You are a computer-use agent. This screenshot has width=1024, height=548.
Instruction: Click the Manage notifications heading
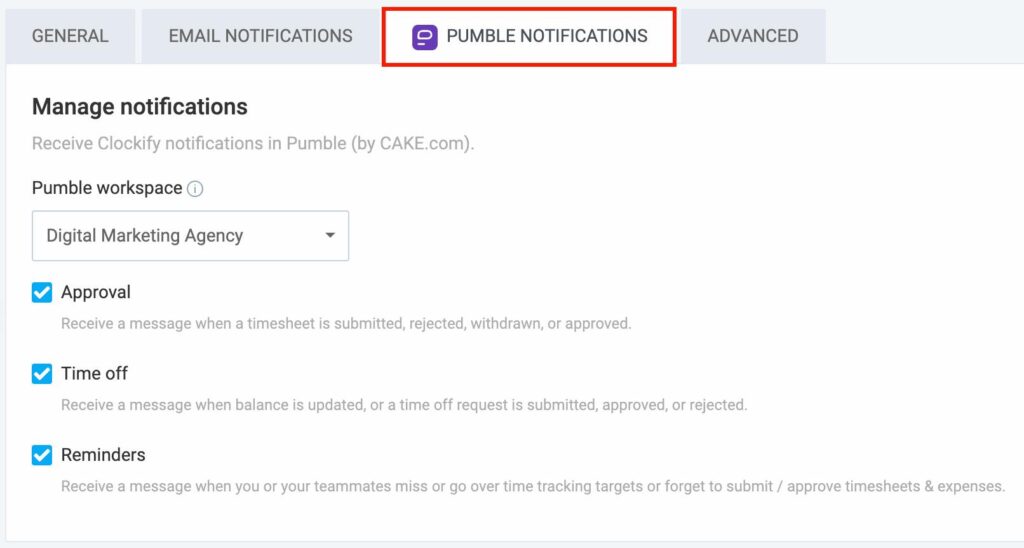point(140,106)
